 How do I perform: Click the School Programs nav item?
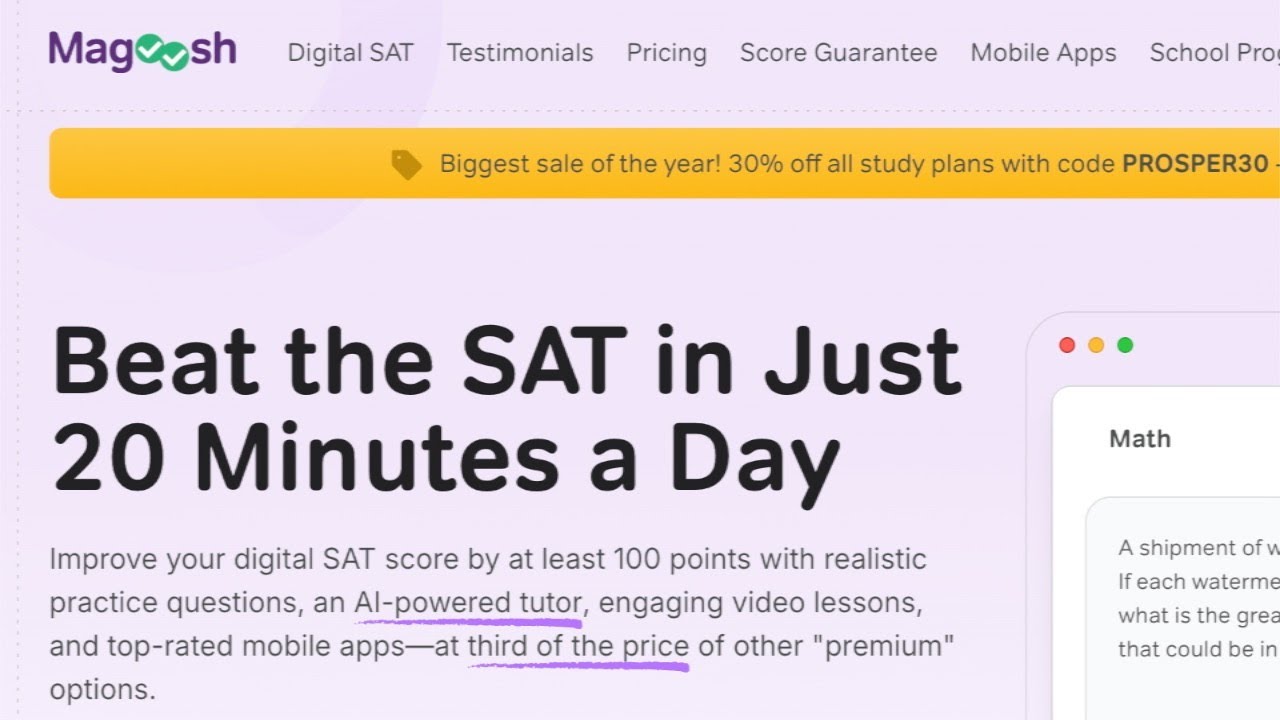tap(1214, 53)
